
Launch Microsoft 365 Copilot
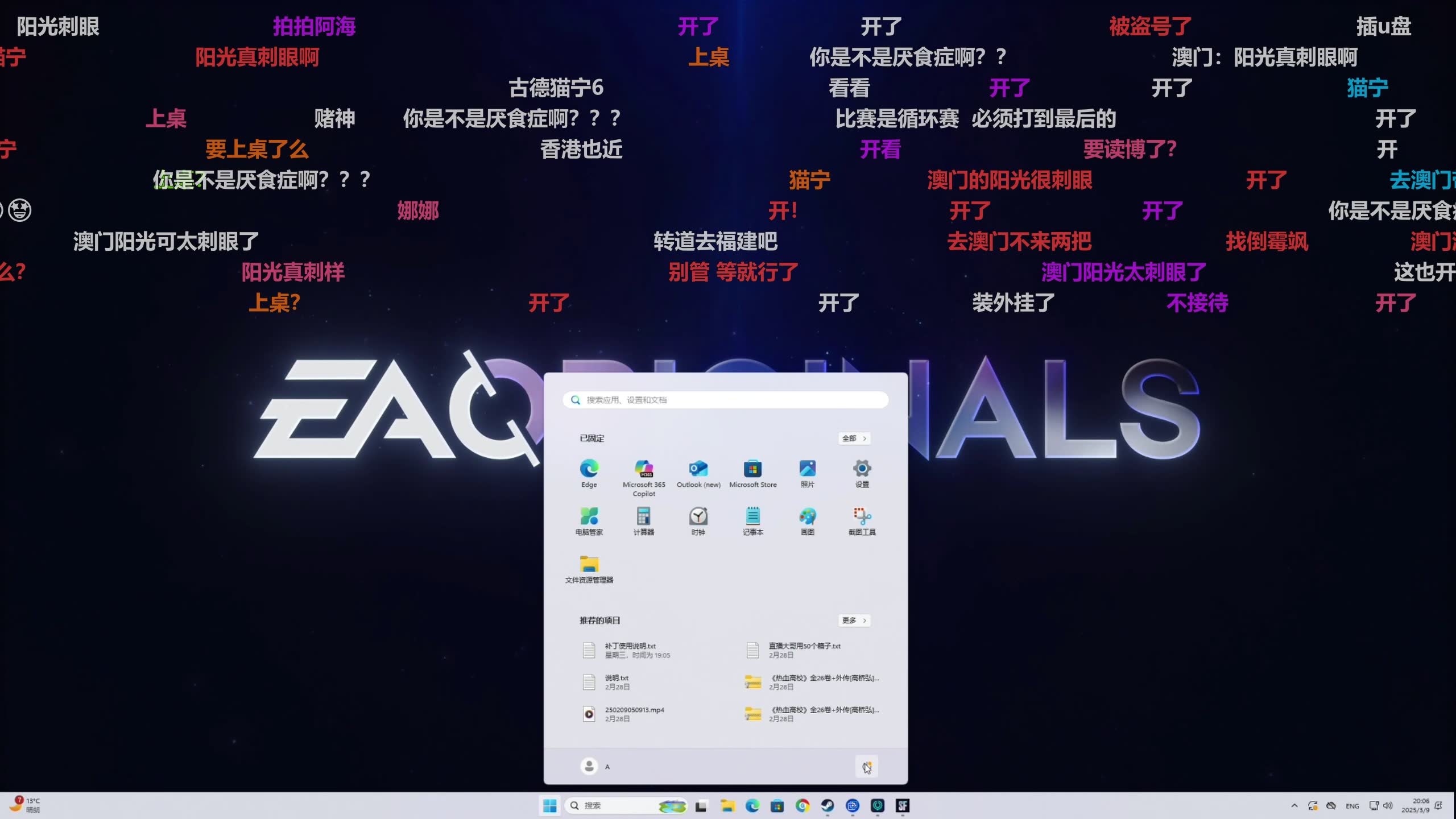[644, 477]
